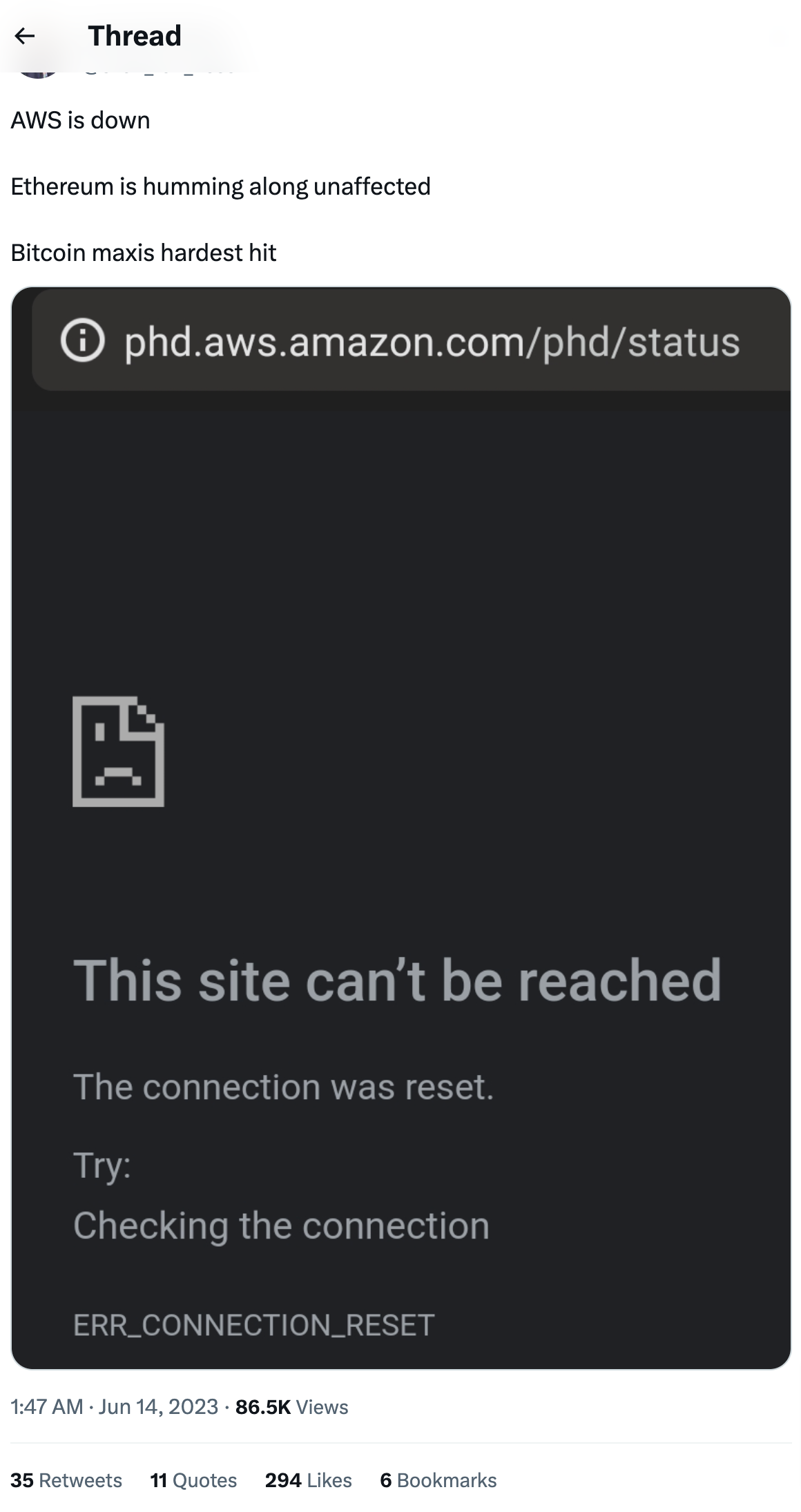This screenshot has height=1512, width=801.
Task: Click the Thread heading
Action: [x=135, y=36]
